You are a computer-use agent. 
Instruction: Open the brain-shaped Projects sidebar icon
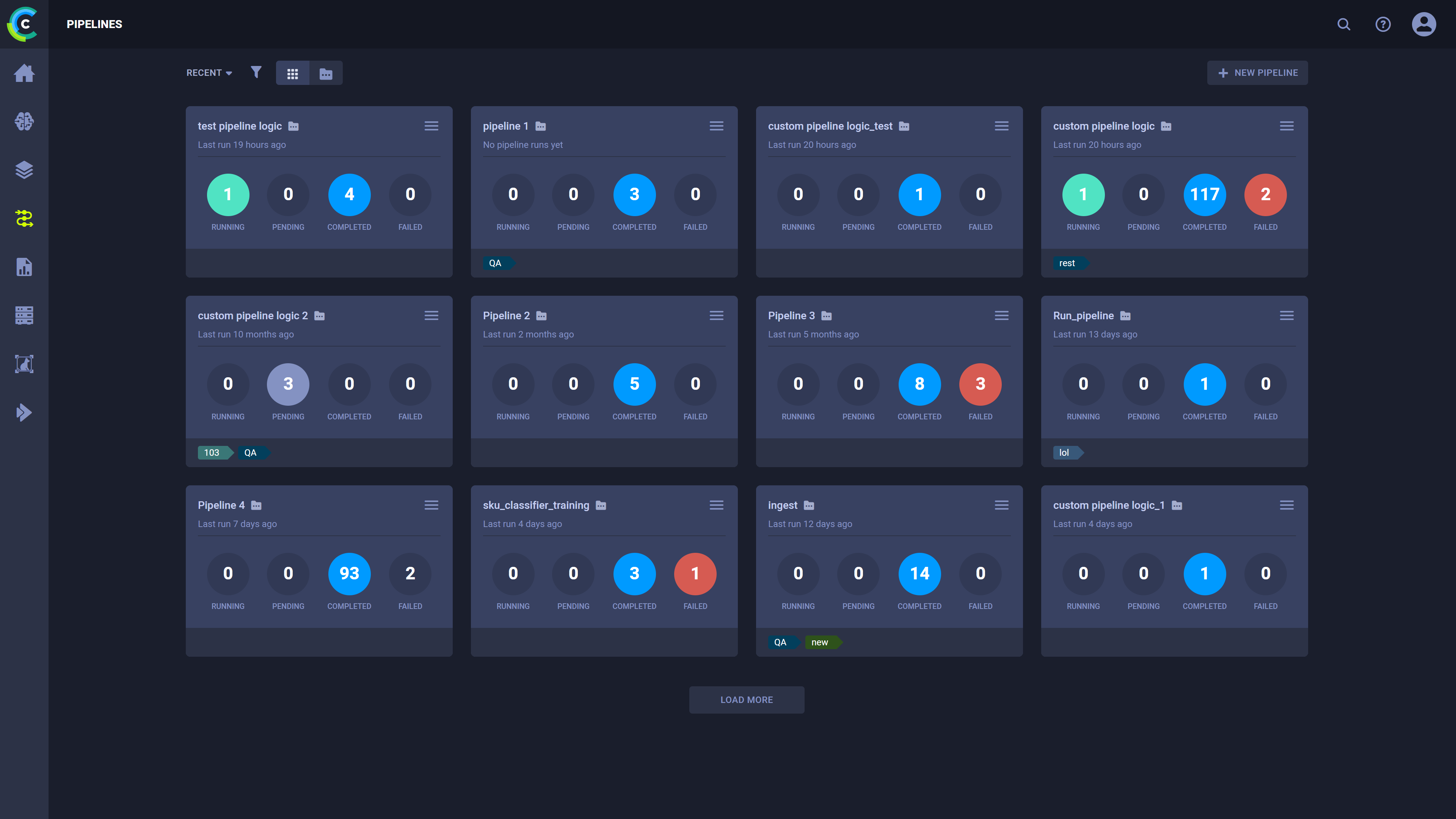click(24, 121)
